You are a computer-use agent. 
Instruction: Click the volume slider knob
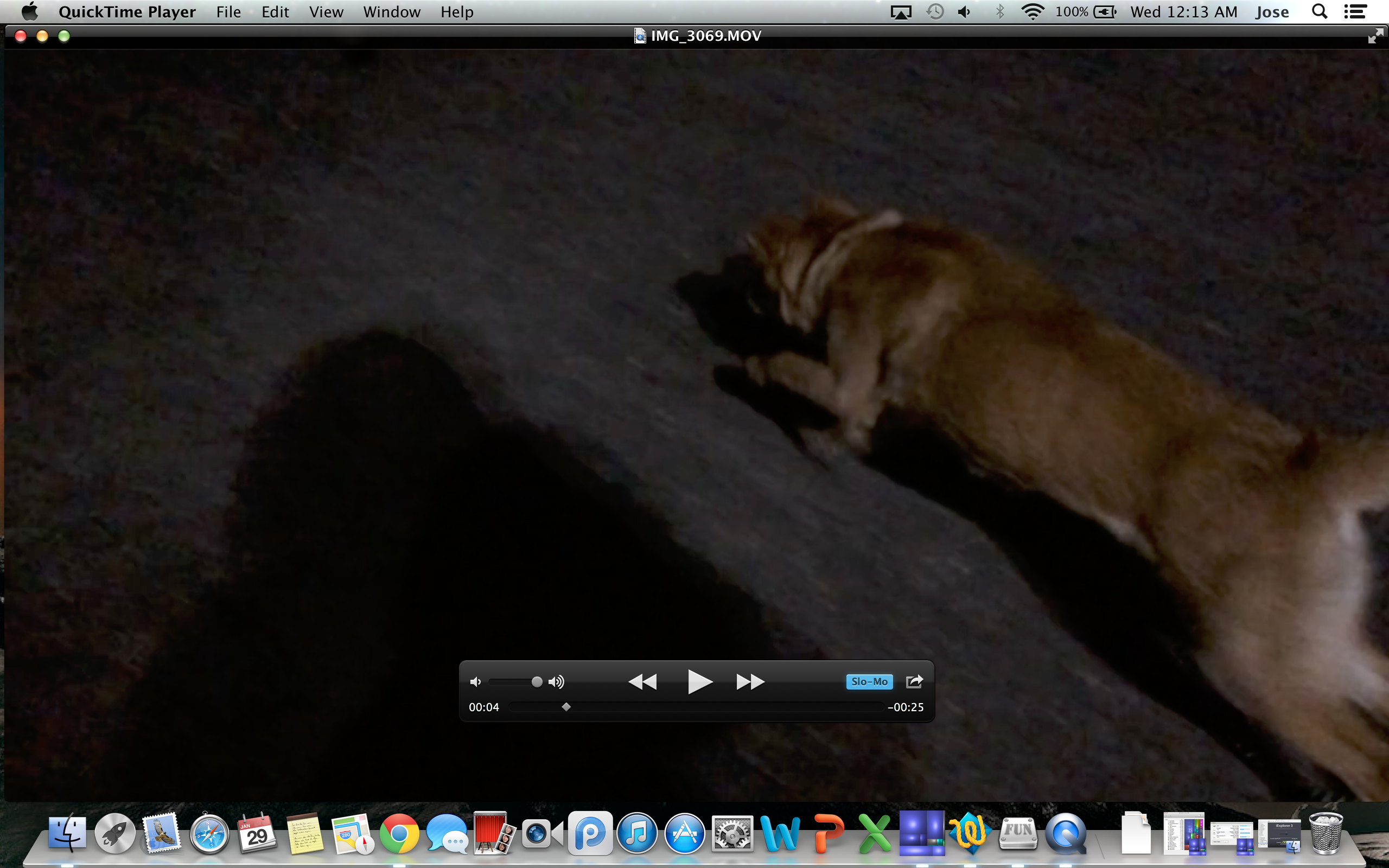(537, 682)
